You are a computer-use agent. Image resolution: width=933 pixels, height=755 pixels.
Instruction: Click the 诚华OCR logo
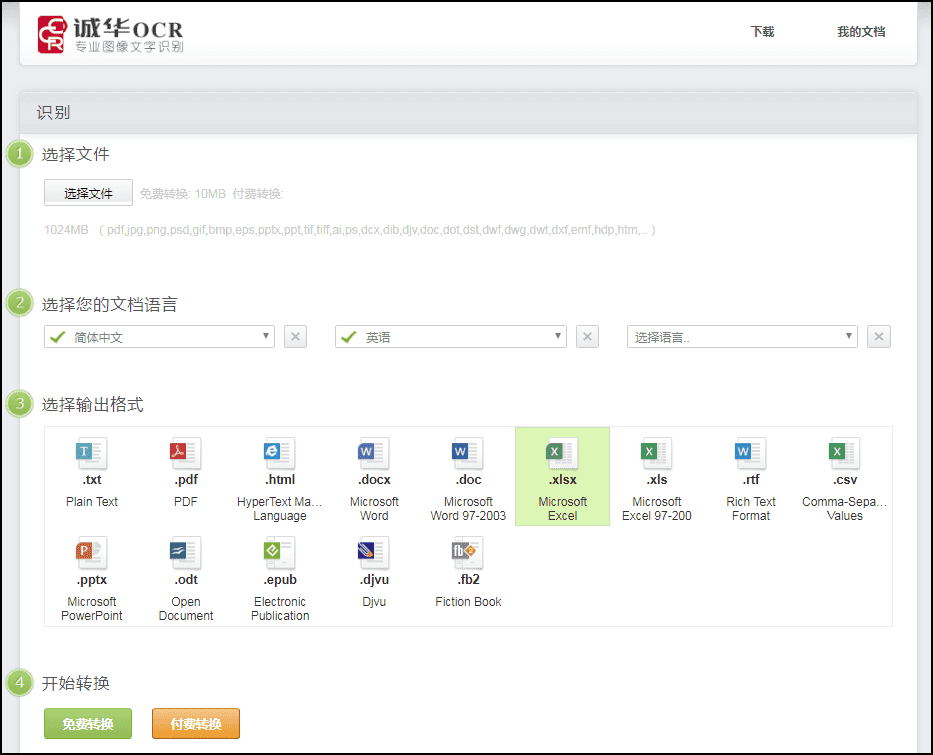coord(111,35)
